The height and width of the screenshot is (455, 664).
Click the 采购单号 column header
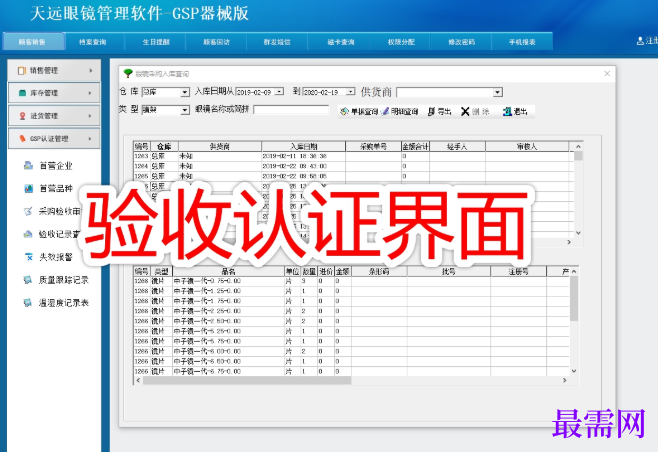[374, 147]
